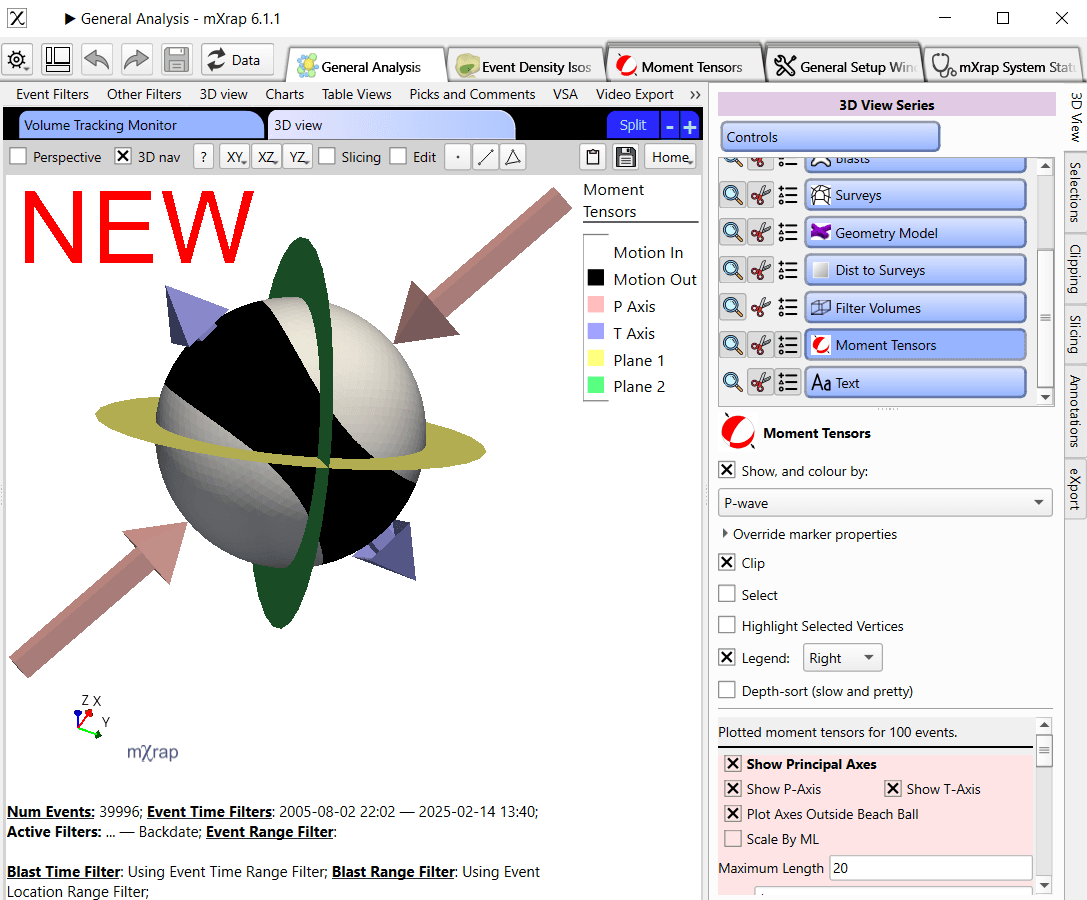Click the magnifier icon beside Geometry Model

(733, 233)
